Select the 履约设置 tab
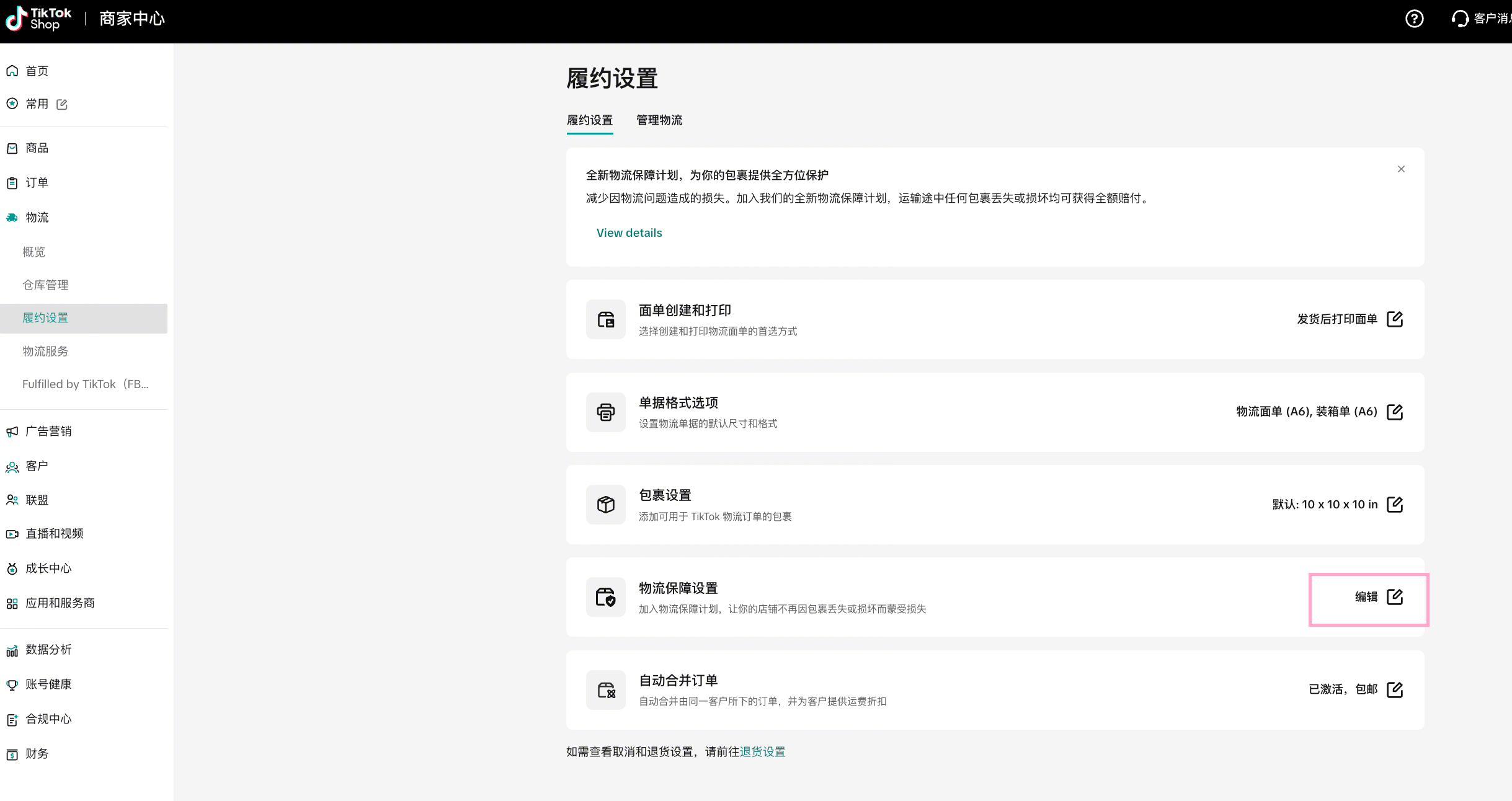 [x=589, y=120]
